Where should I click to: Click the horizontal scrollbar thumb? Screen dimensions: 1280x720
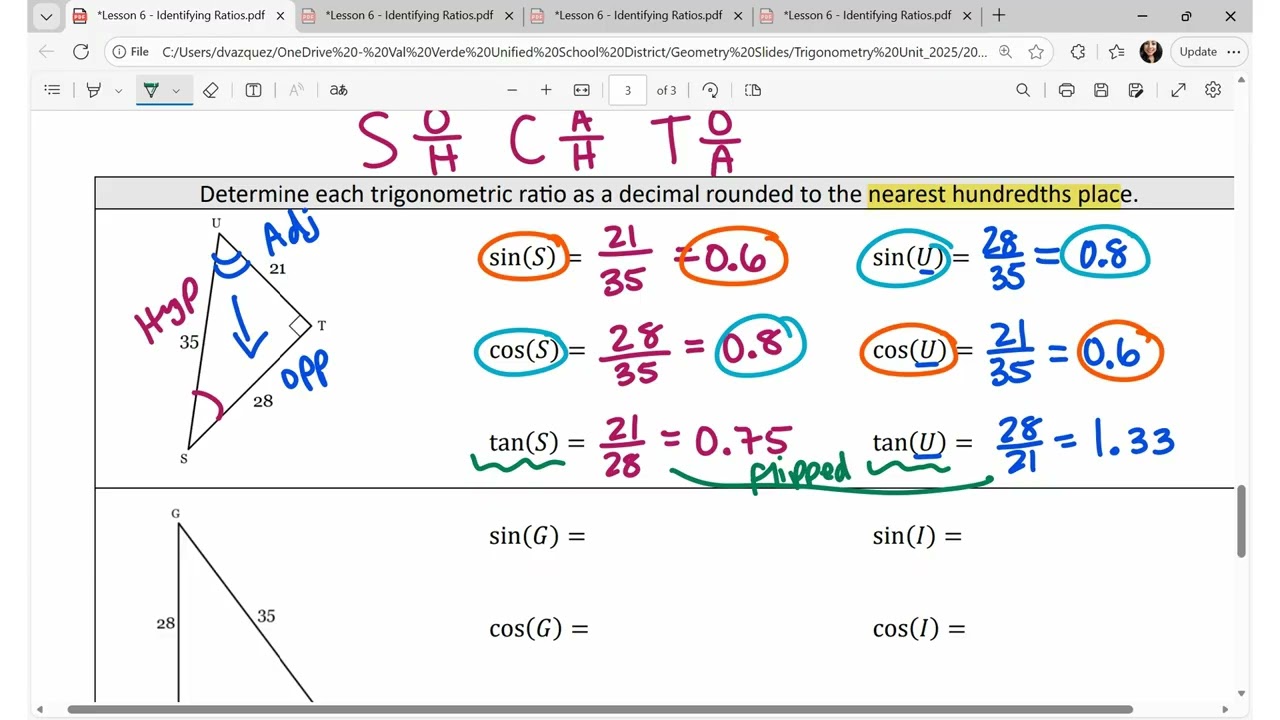pos(600,710)
